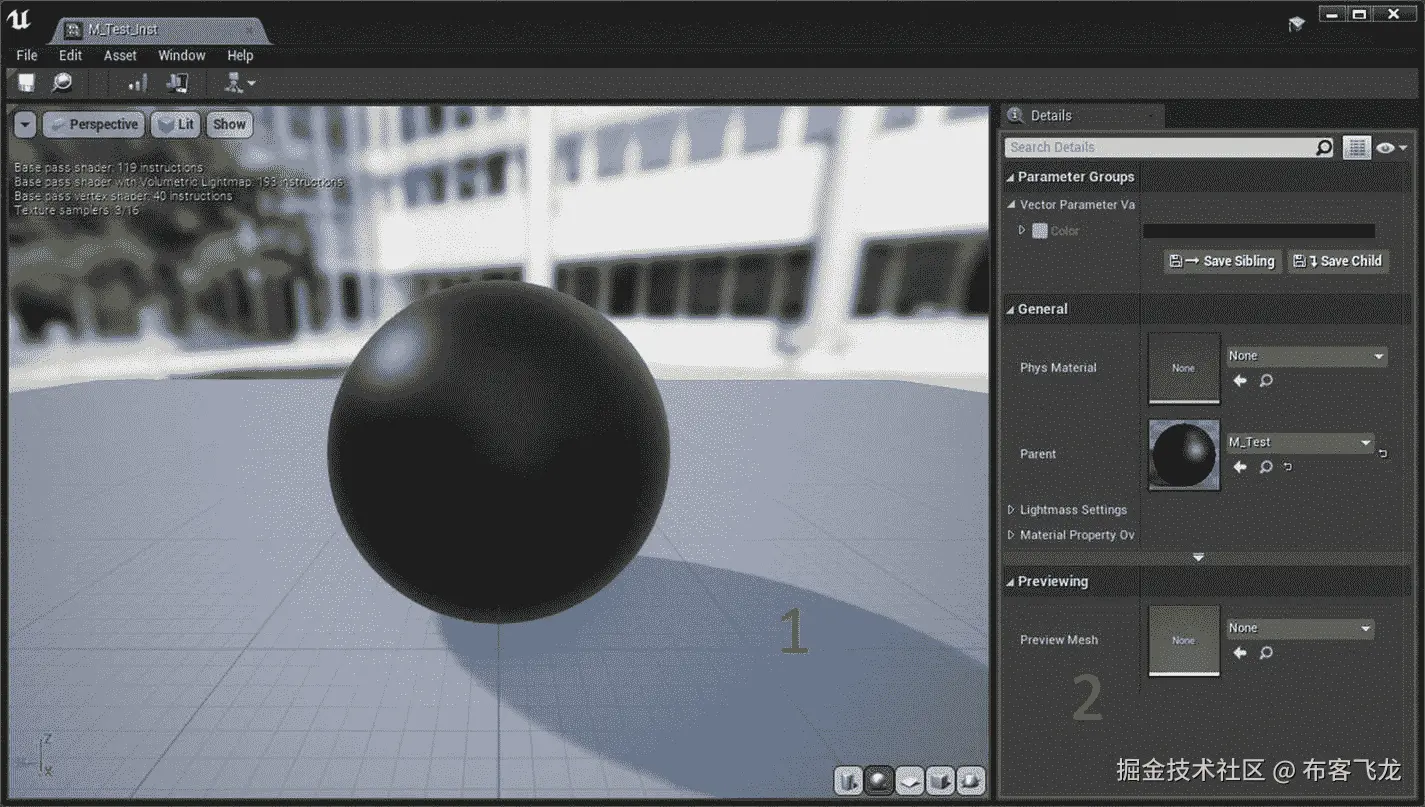Click the Save asset toolbar icon
The height and width of the screenshot is (807, 1425).
point(27,83)
